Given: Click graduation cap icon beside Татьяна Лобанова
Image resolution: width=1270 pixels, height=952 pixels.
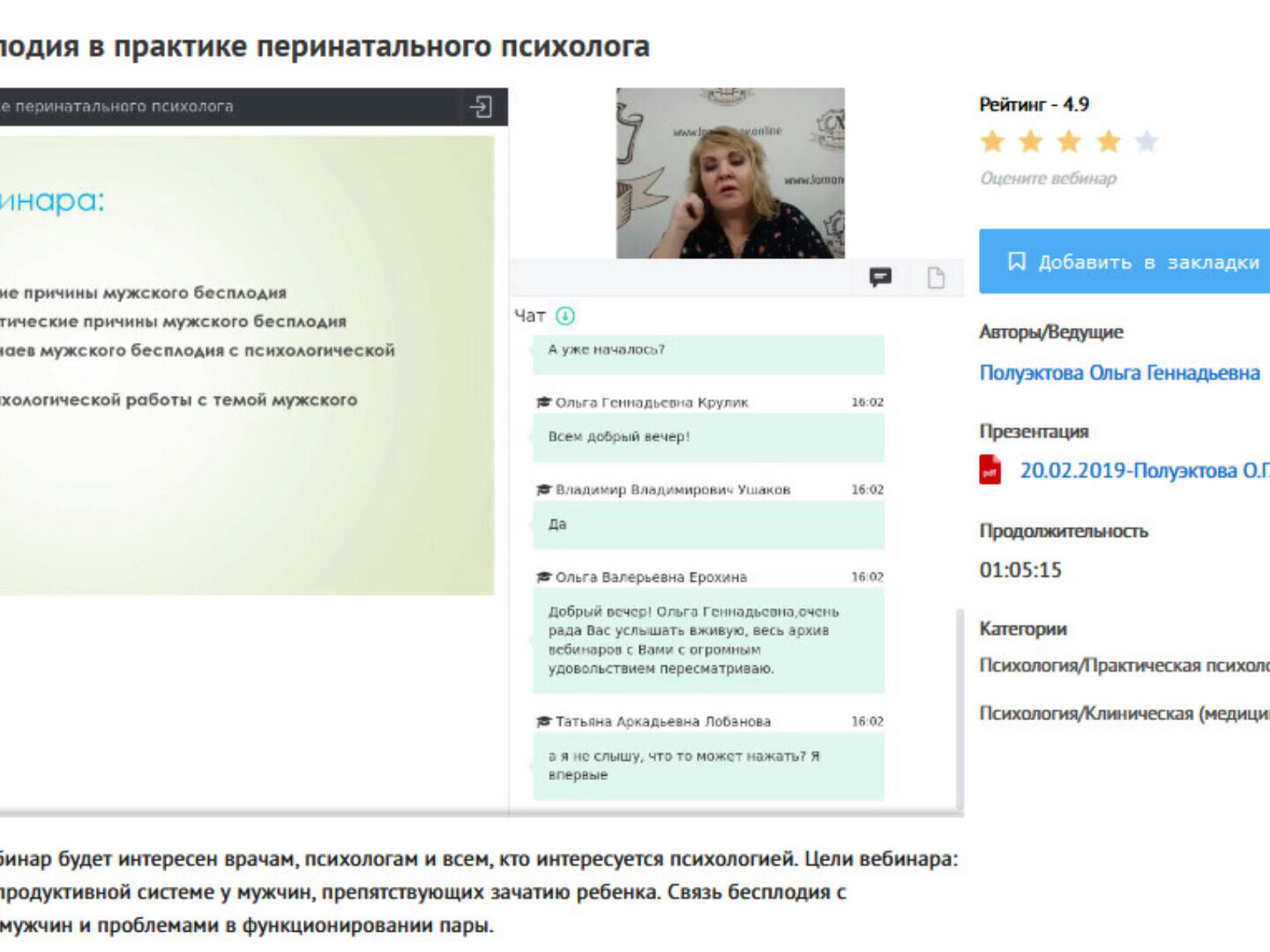Looking at the screenshot, I should (544, 721).
